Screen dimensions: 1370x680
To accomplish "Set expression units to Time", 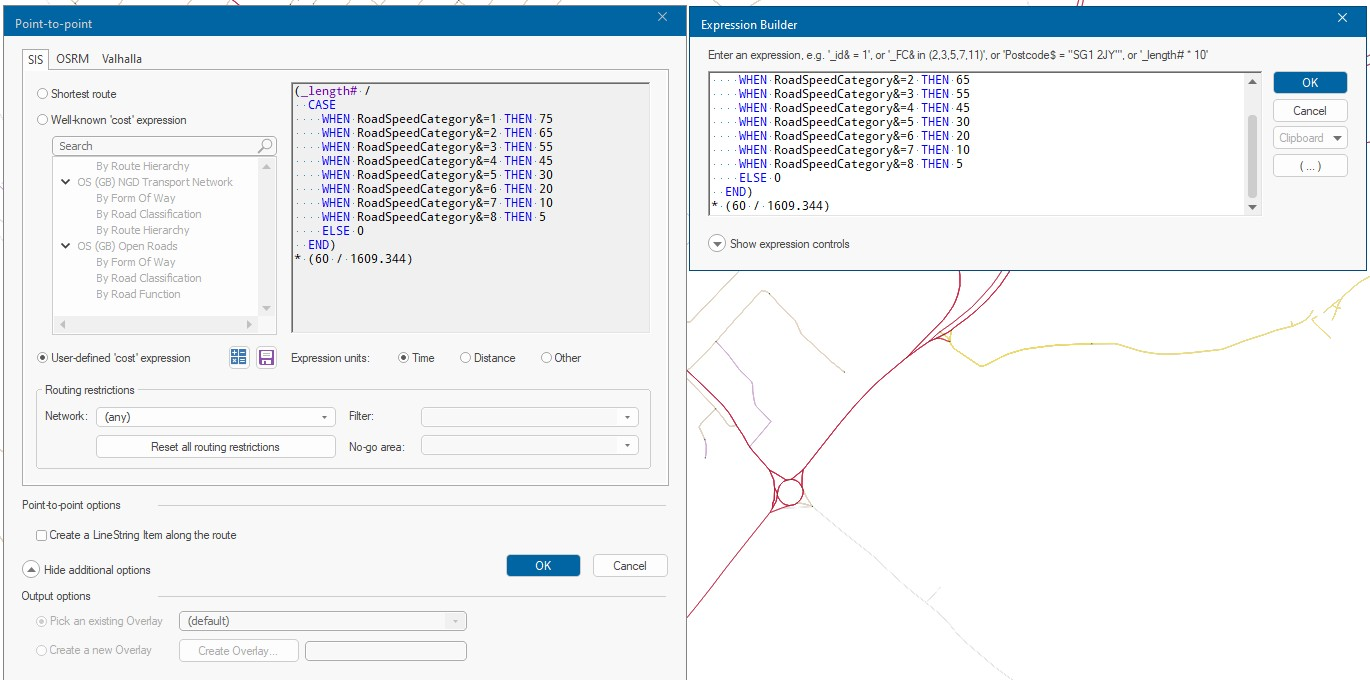I will [x=416, y=358].
